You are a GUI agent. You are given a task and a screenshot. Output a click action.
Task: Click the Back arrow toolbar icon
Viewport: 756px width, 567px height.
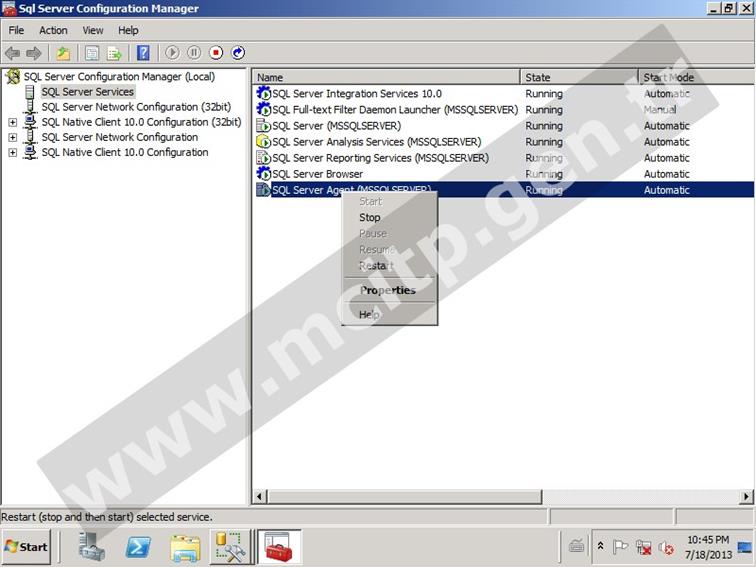pyautogui.click(x=12, y=53)
